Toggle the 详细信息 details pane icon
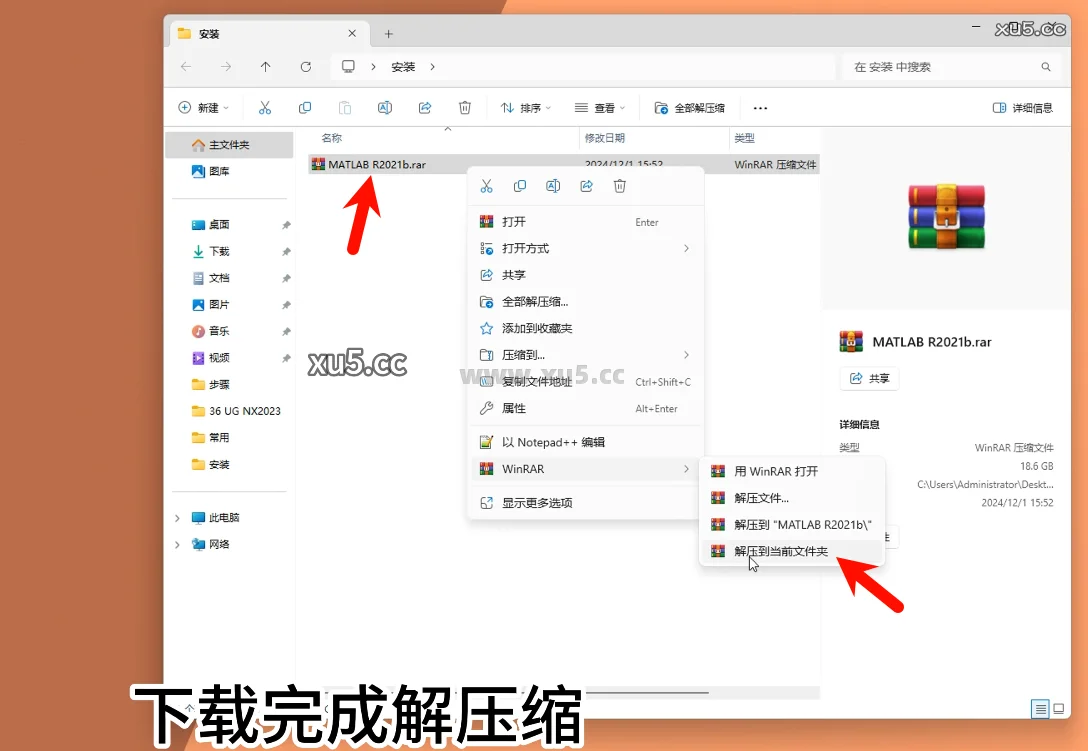The image size is (1088, 751). (1022, 107)
